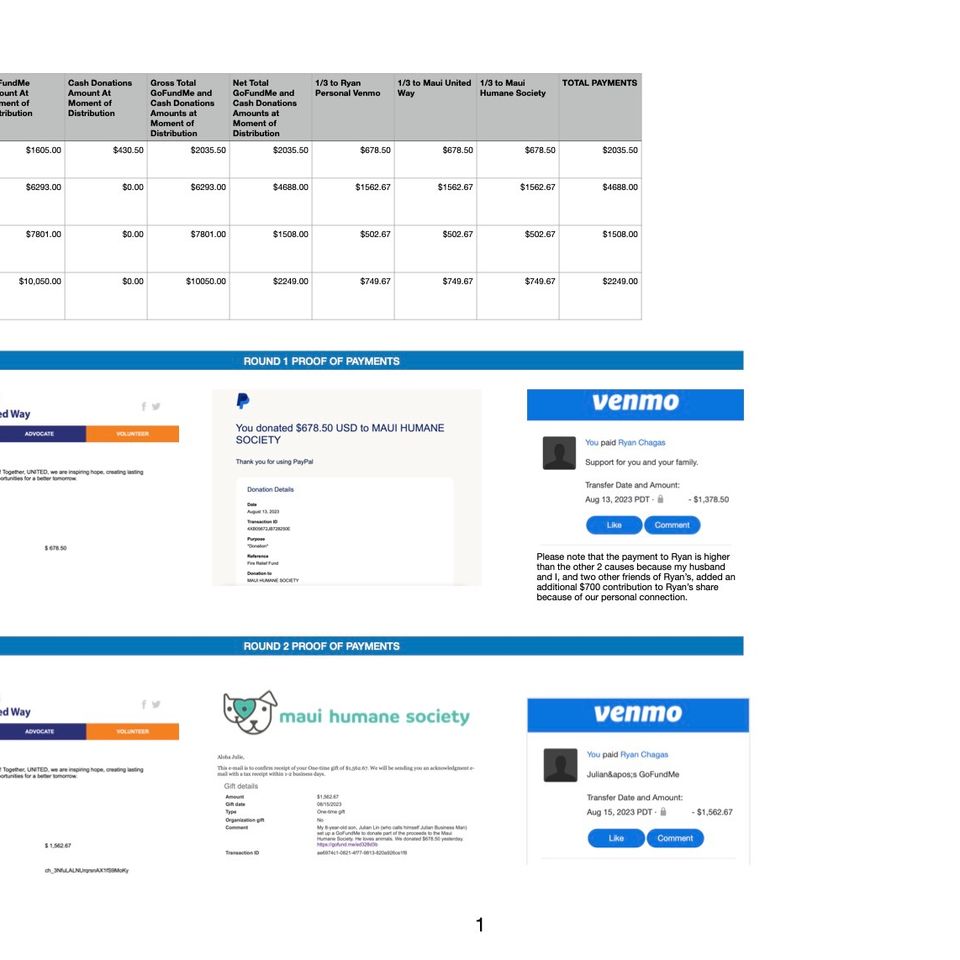
Task: Click the '1/3 to Maui Humane Society' column header
Action: (517, 107)
